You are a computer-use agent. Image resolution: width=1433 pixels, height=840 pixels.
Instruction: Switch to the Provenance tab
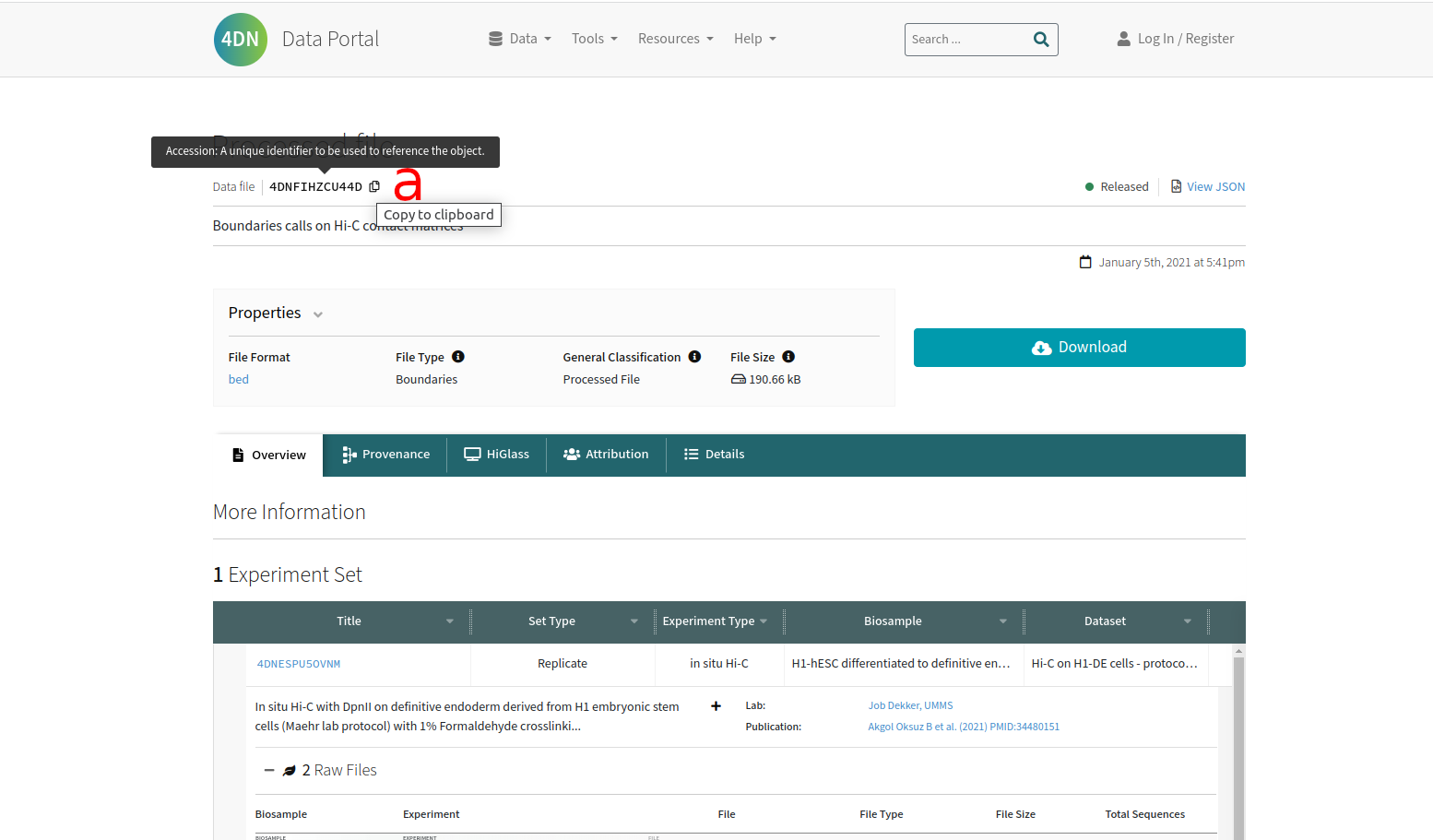(x=385, y=455)
